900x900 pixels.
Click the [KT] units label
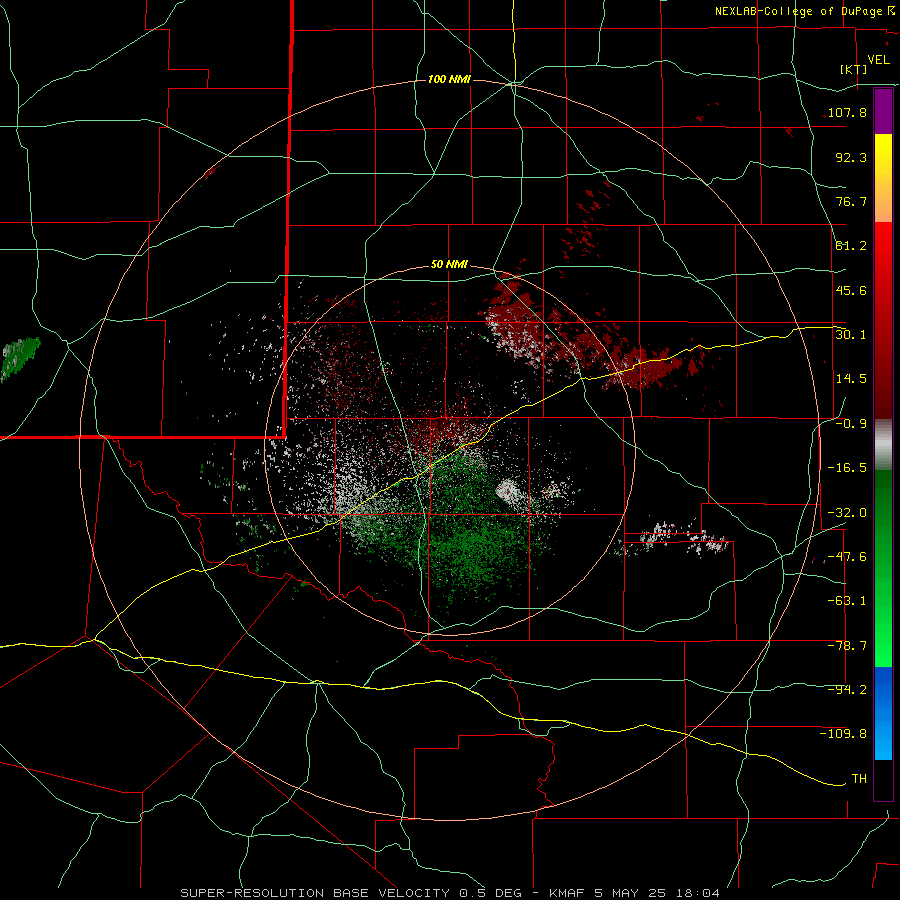pos(854,69)
